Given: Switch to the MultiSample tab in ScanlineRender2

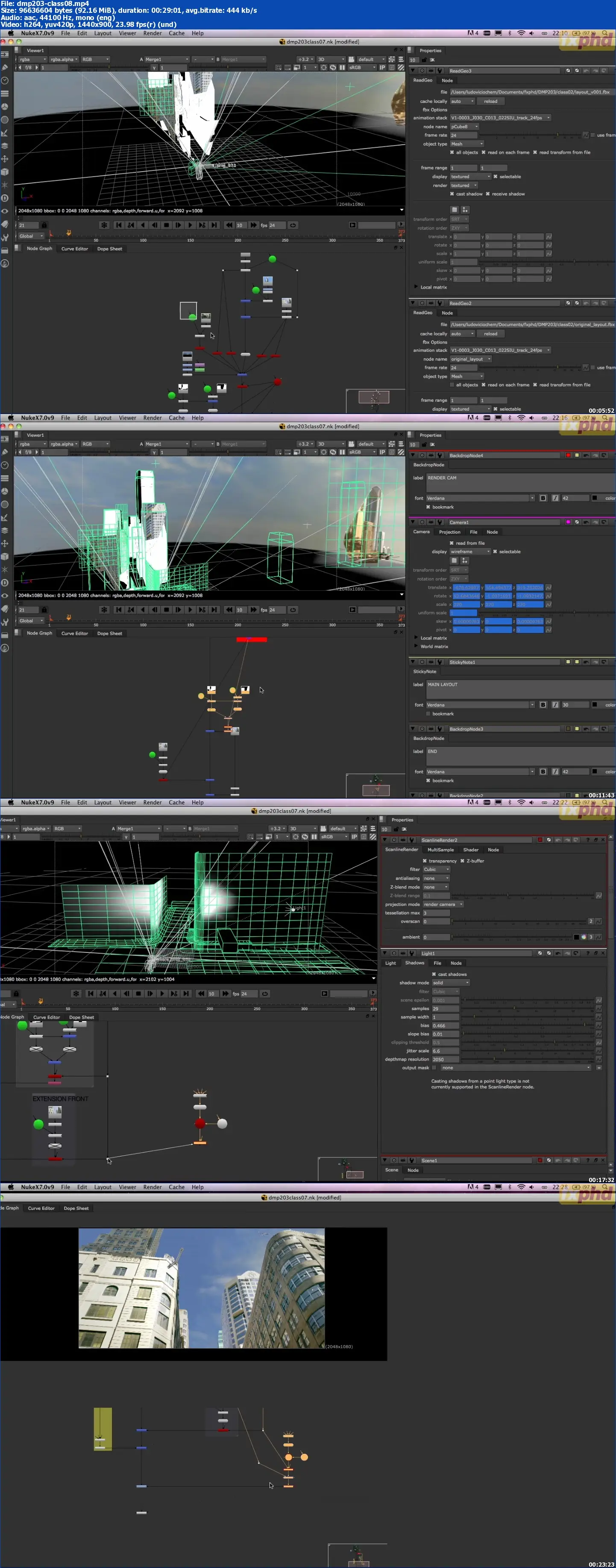Looking at the screenshot, I should (x=440, y=850).
